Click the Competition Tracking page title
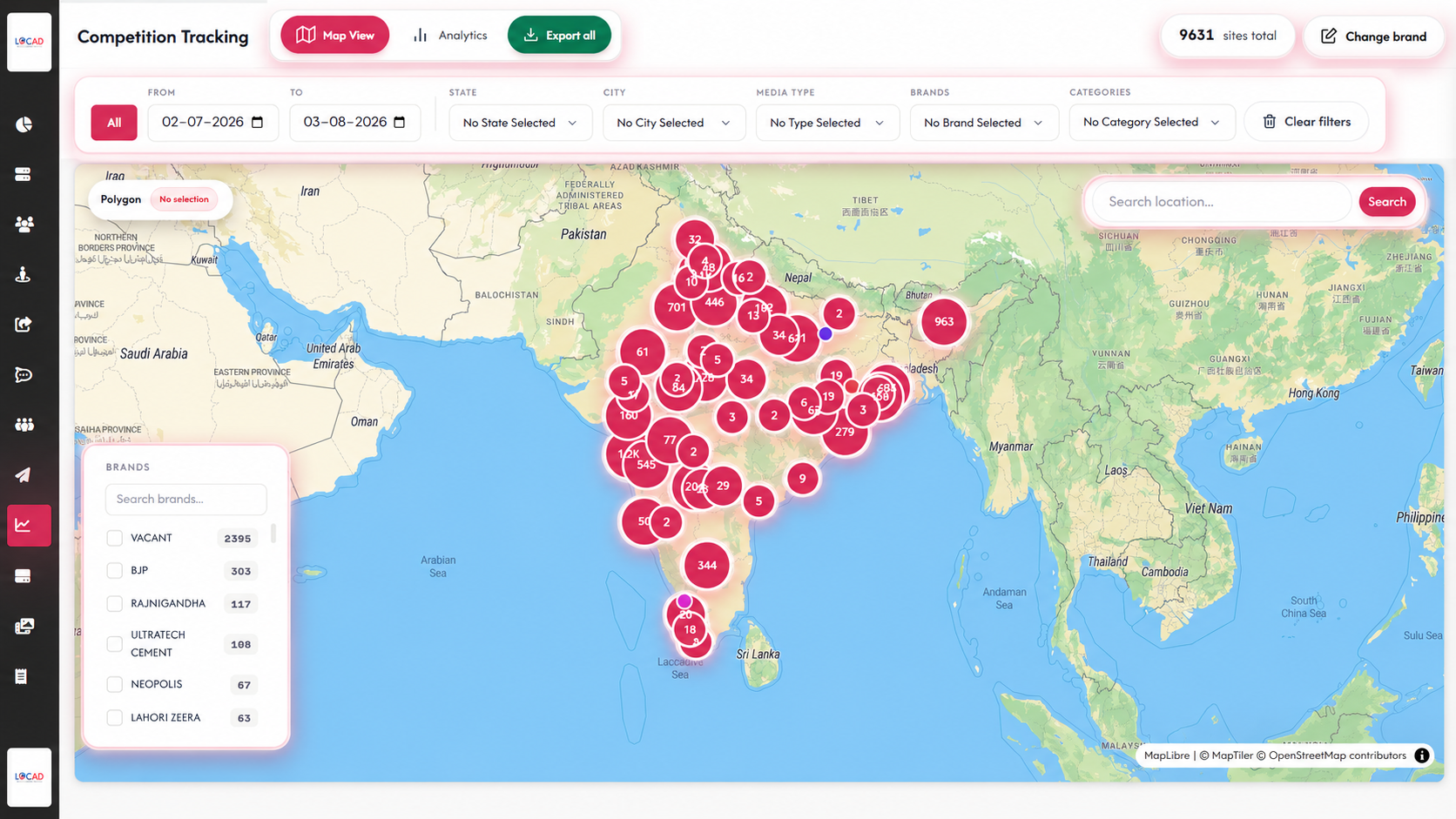The width and height of the screenshot is (1456, 819). [163, 37]
